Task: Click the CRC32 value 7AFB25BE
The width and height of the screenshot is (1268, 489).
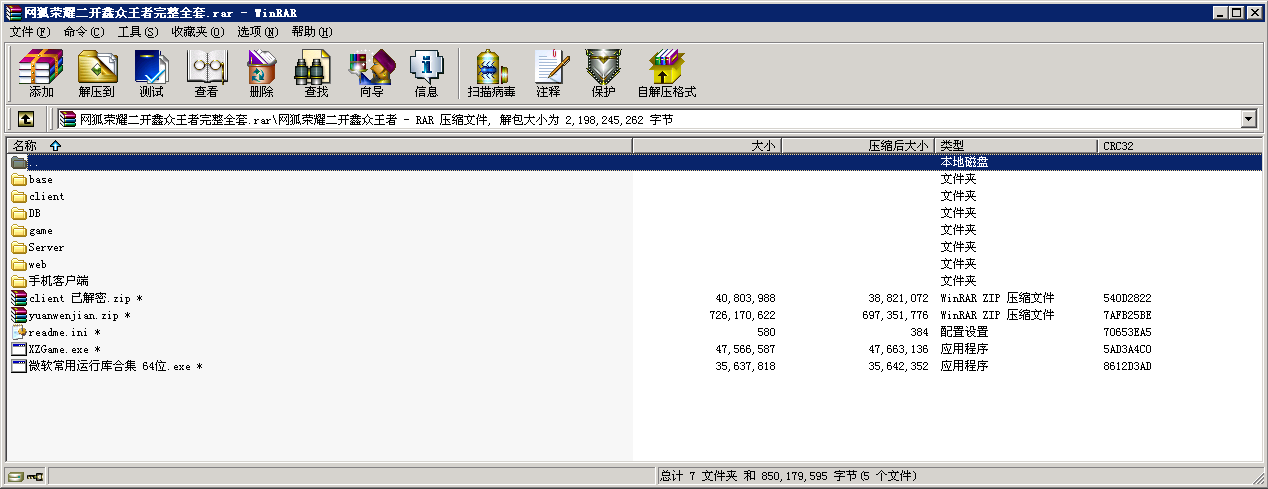Action: pyautogui.click(x=1127, y=316)
